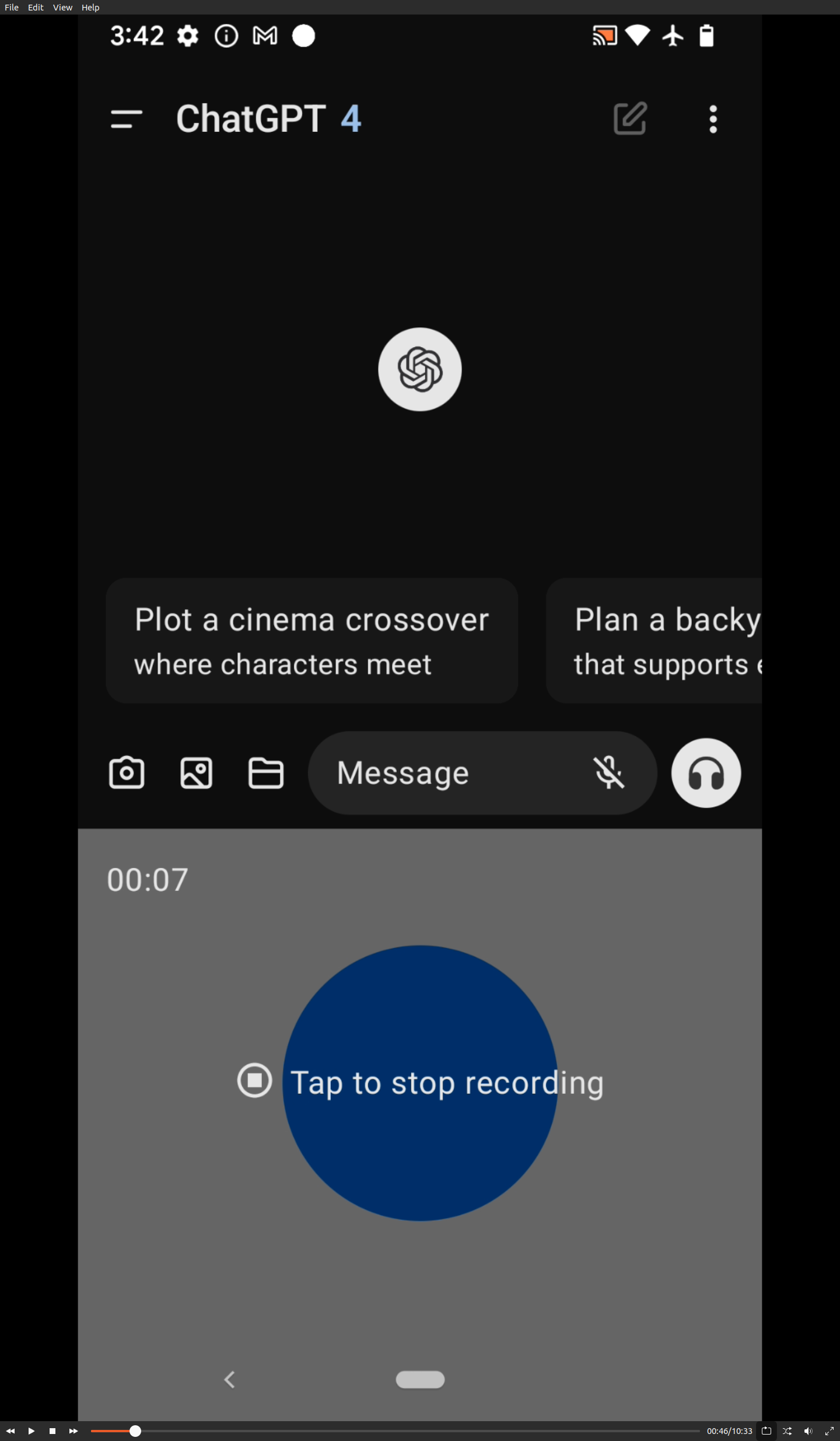Attach an image using the gallery icon
Viewport: 840px width, 1441px height.
[x=197, y=773]
